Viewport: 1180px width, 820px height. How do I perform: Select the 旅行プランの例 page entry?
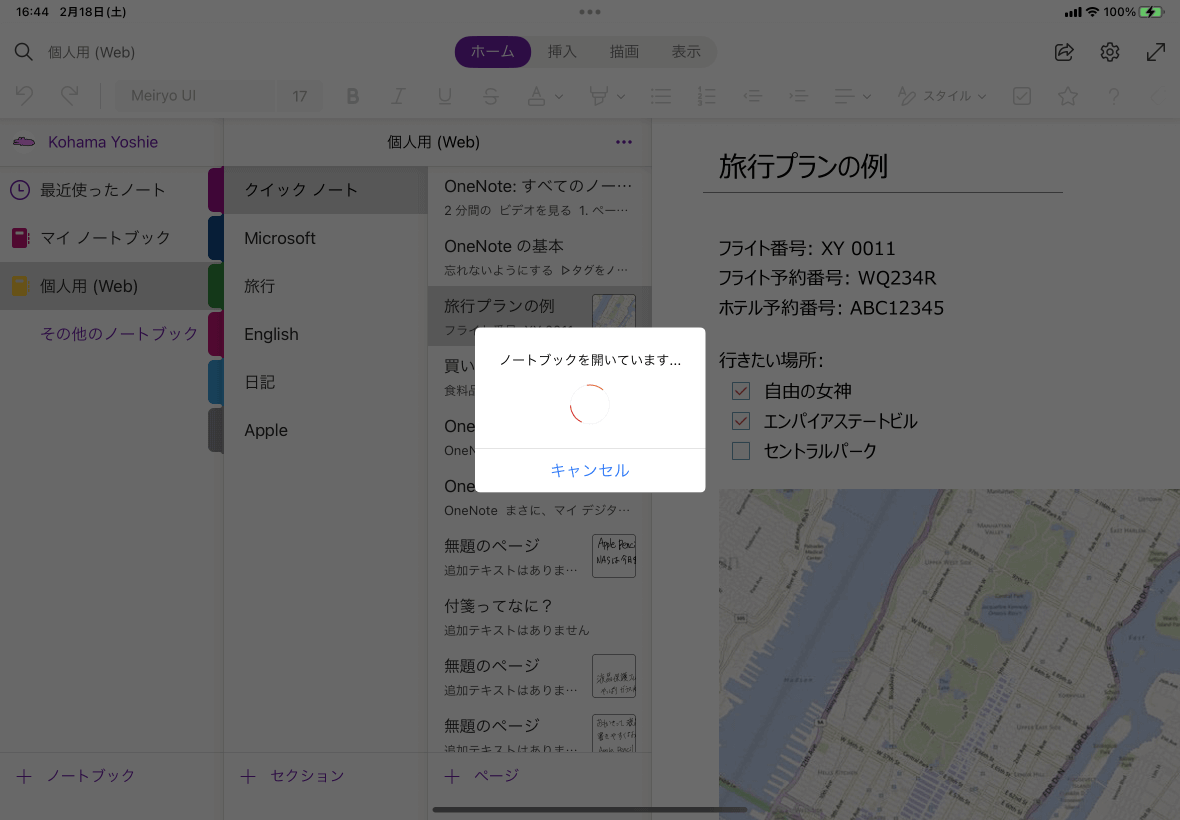pyautogui.click(x=540, y=316)
